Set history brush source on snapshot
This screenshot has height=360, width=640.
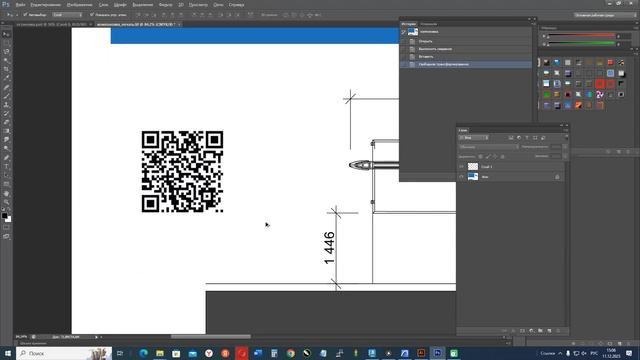[404, 32]
